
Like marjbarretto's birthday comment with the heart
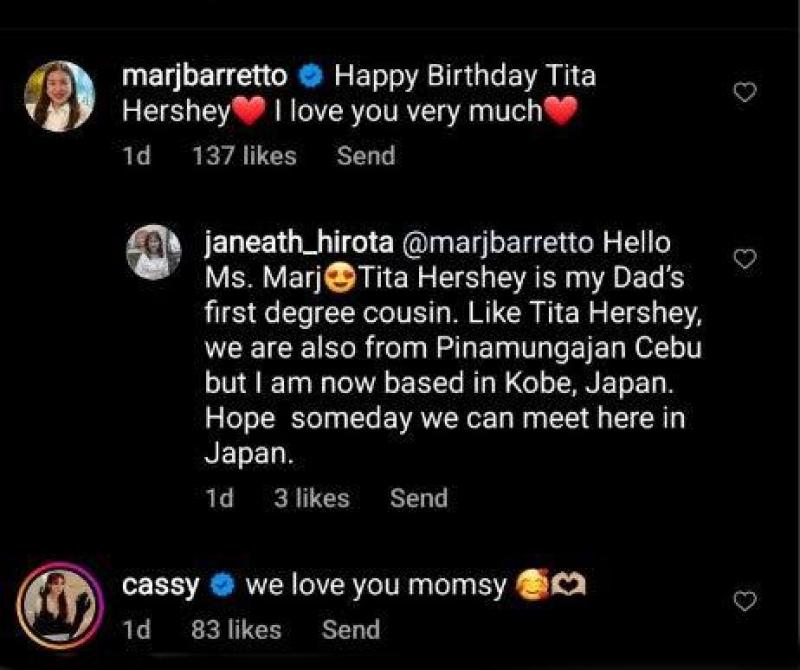click(745, 93)
